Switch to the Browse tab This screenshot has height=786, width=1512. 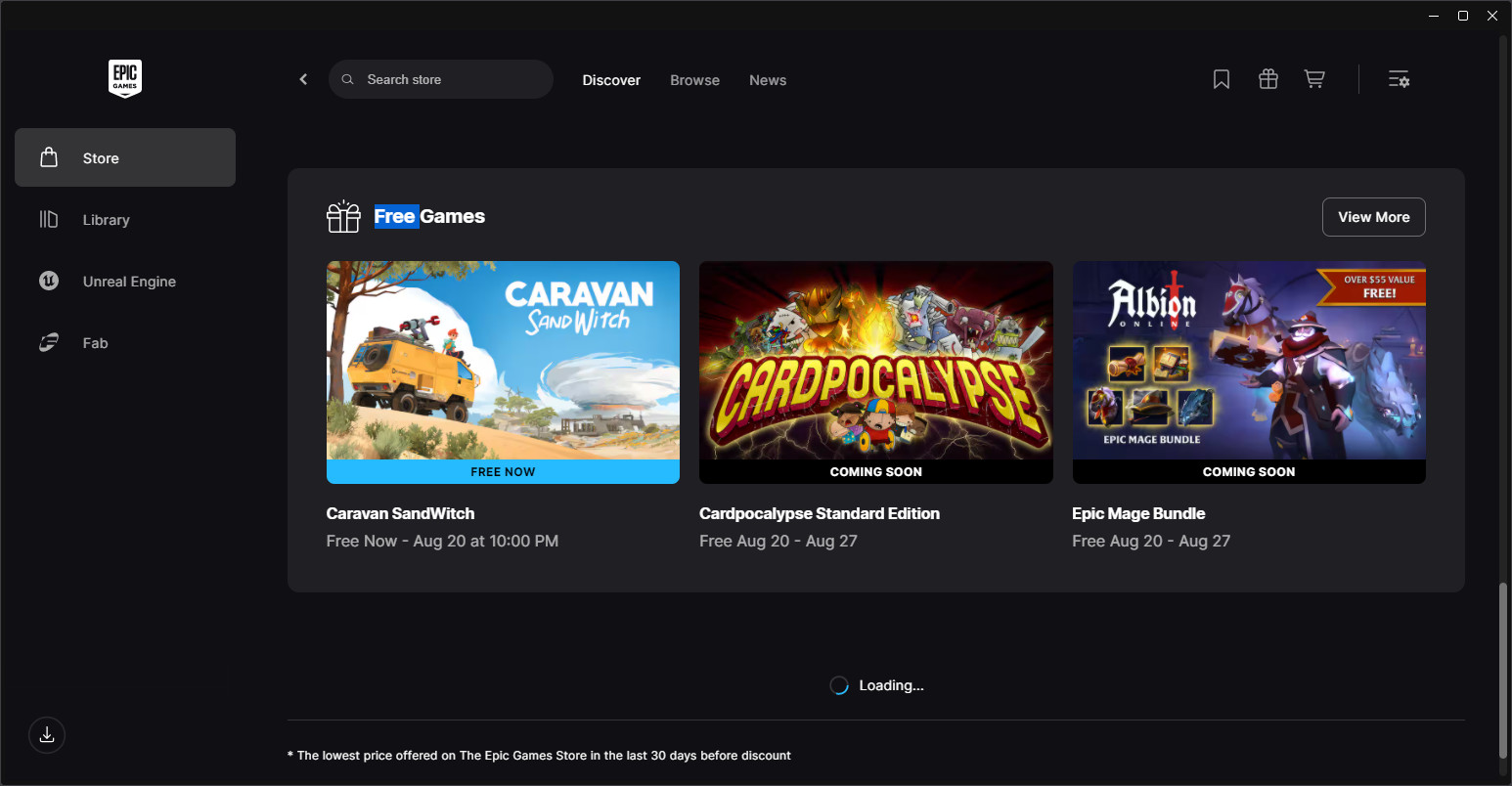click(695, 80)
